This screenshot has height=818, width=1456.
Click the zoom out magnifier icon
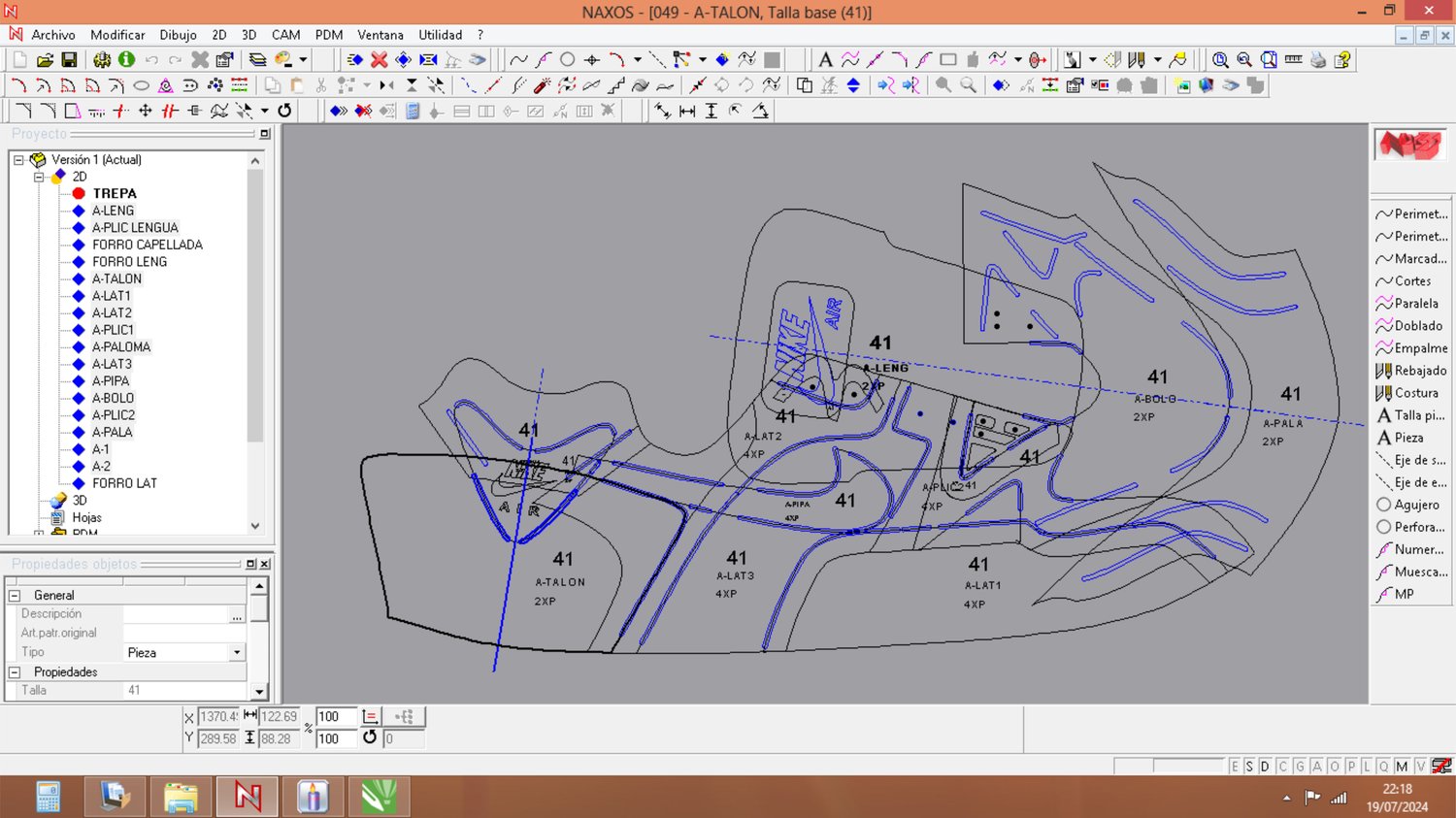tap(1244, 60)
